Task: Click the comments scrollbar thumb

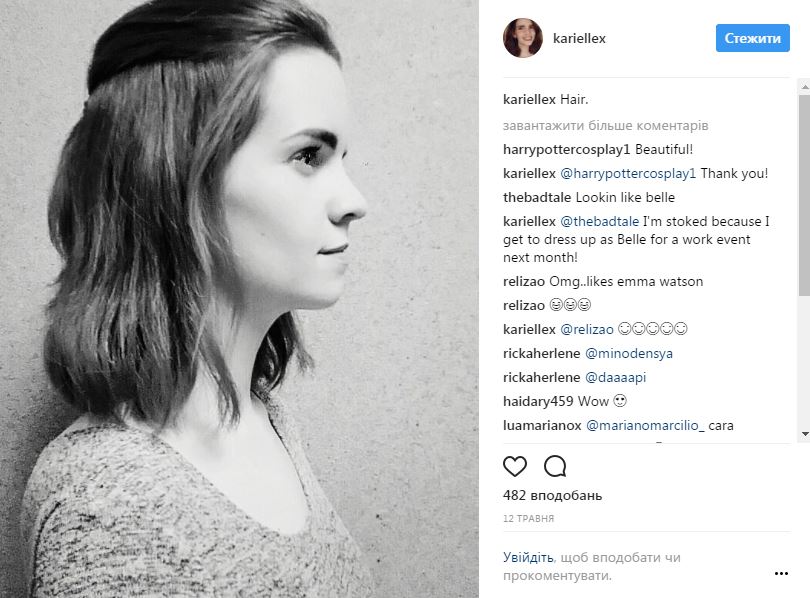Action: 804,195
